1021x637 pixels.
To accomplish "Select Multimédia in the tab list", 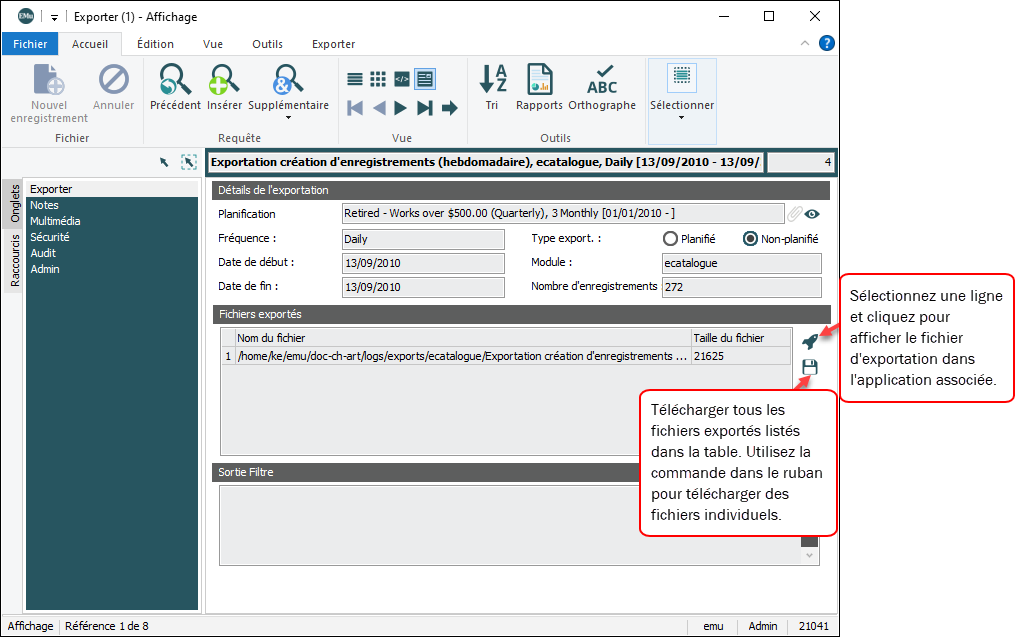I will point(55,221).
